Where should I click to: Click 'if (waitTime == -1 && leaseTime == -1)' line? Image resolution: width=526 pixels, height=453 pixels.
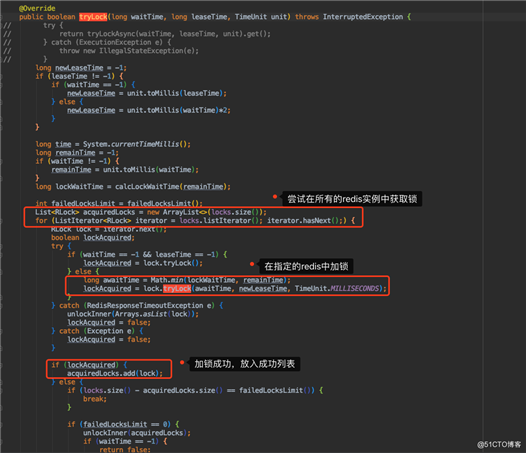click(147, 254)
